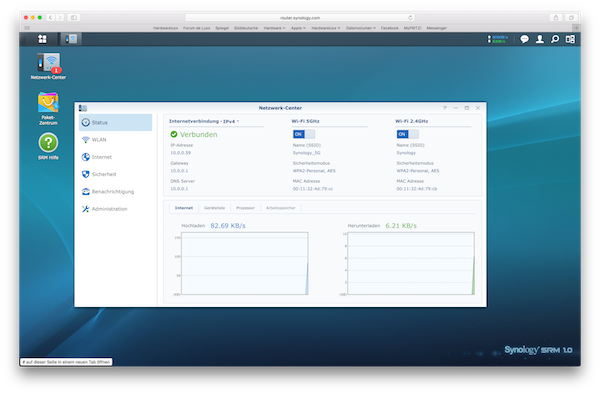Open the Paket-Zentrum desktop icon
Viewport: 600px width, 394px height.
point(48,108)
